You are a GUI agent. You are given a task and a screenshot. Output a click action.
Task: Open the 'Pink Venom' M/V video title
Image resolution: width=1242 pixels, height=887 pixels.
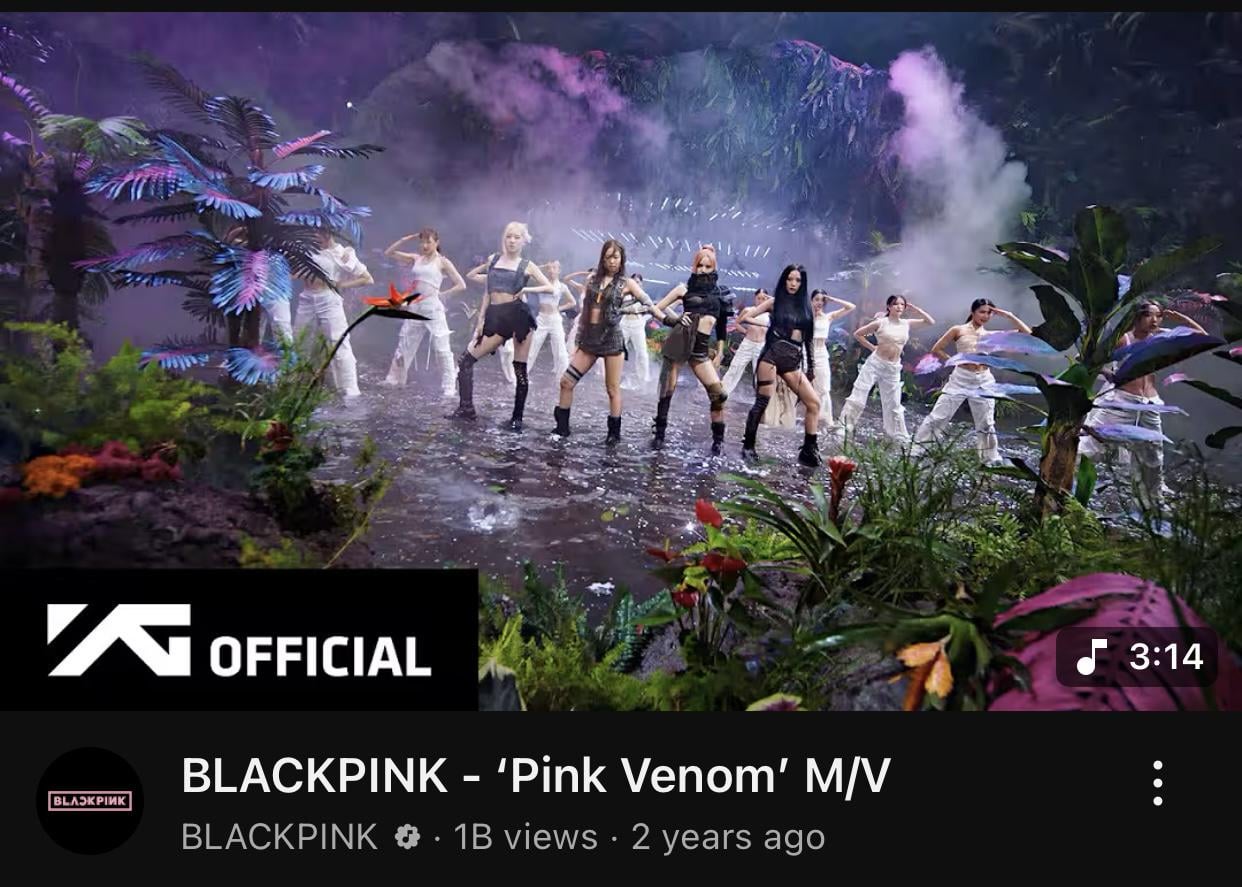[535, 776]
